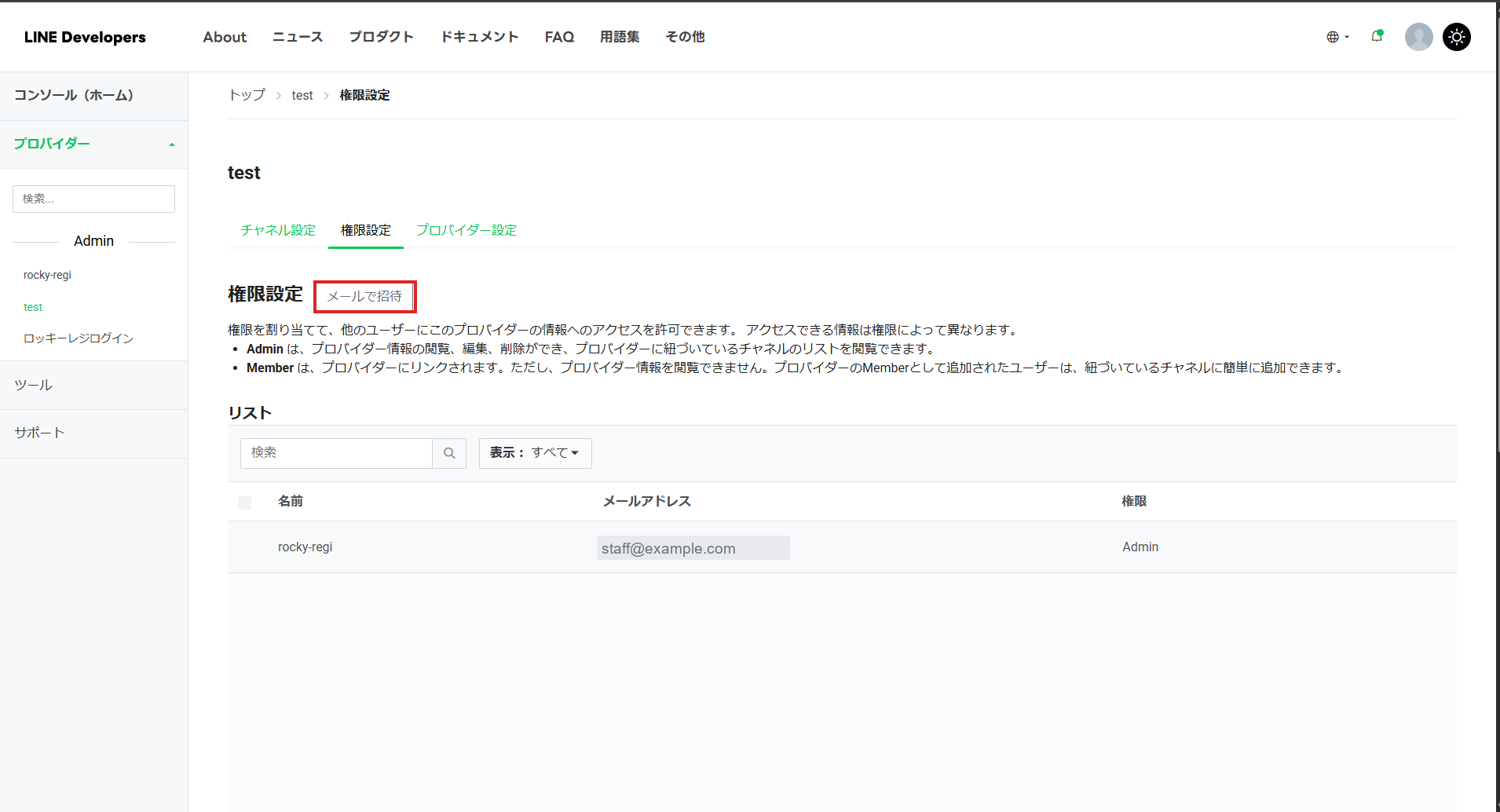The height and width of the screenshot is (812, 1500).
Task: Click the rocky-regi name in the list
Action: pyautogui.click(x=305, y=547)
